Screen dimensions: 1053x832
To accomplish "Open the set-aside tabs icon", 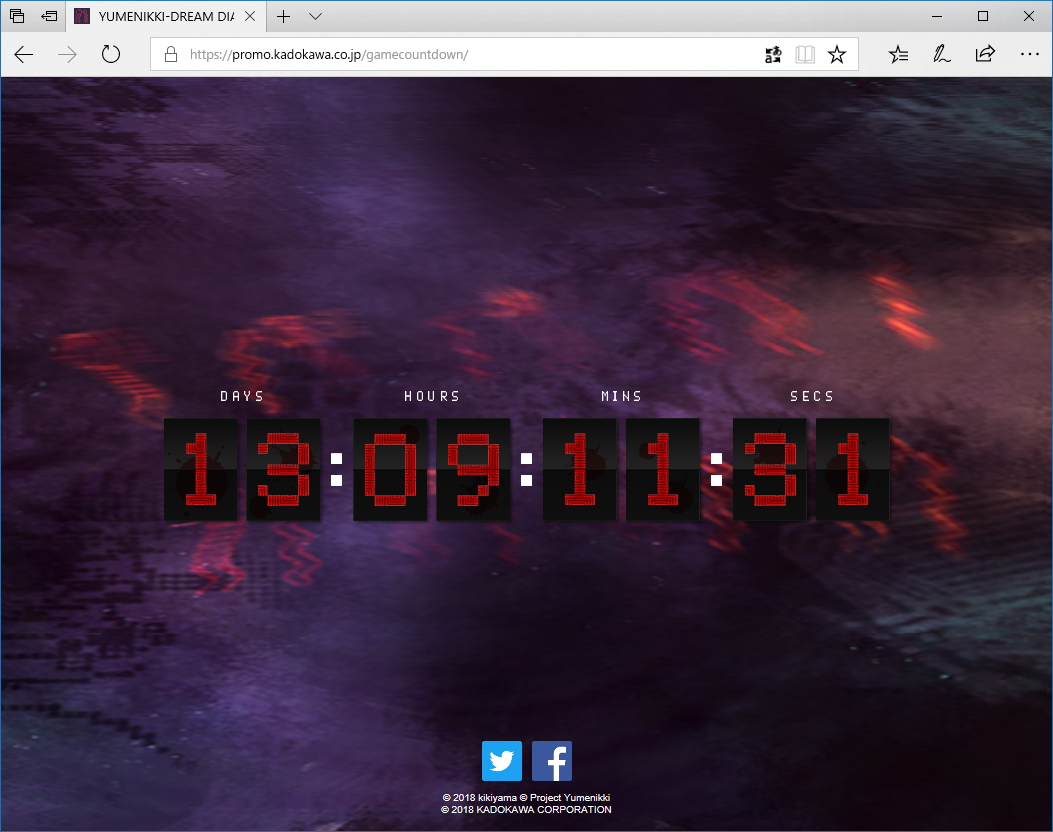I will pyautogui.click(x=17, y=16).
